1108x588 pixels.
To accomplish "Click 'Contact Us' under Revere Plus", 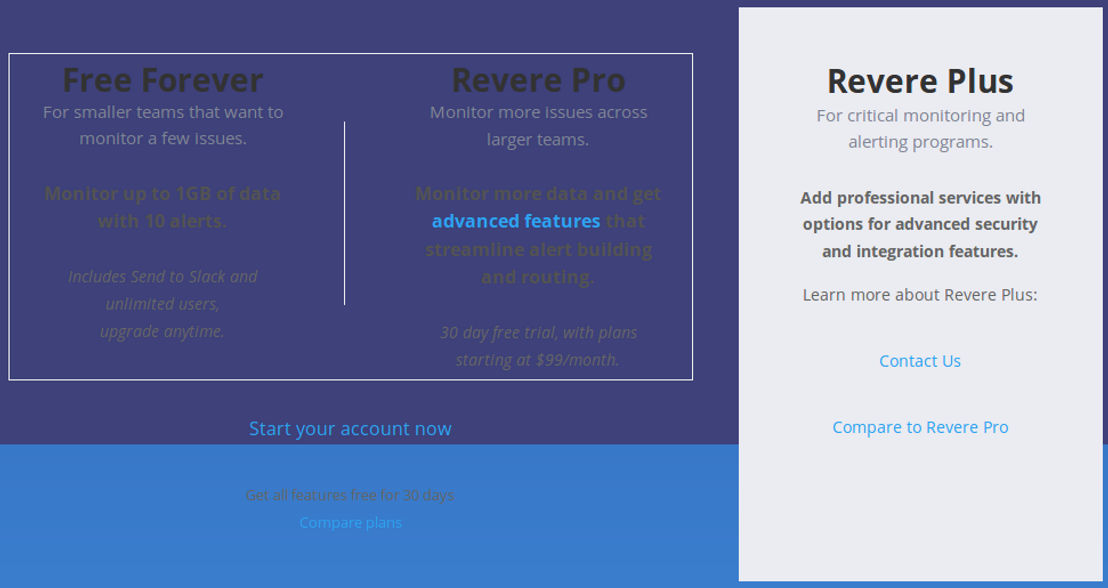I will point(920,361).
